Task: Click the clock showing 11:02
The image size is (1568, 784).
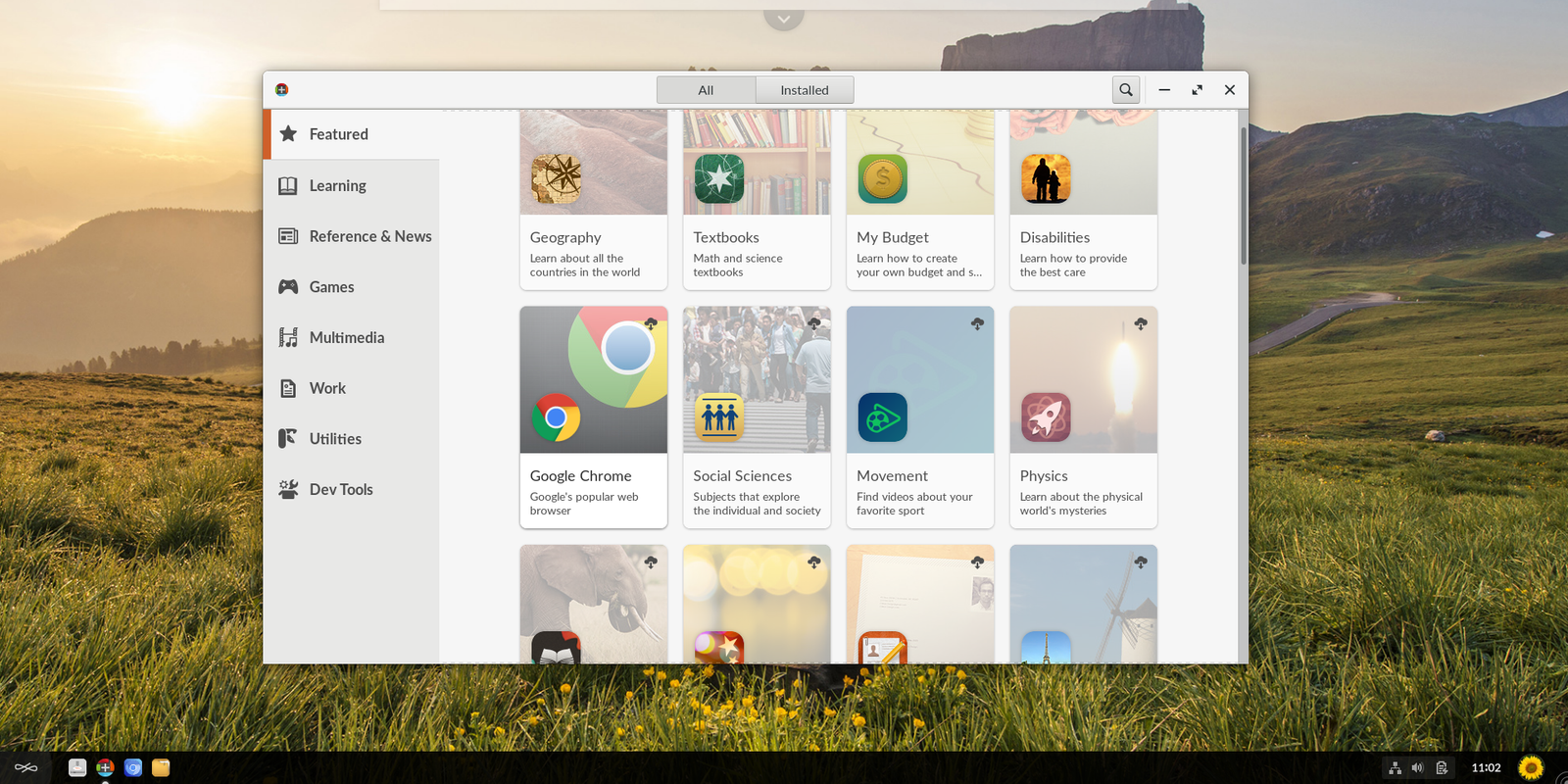Action: pyautogui.click(x=1486, y=768)
